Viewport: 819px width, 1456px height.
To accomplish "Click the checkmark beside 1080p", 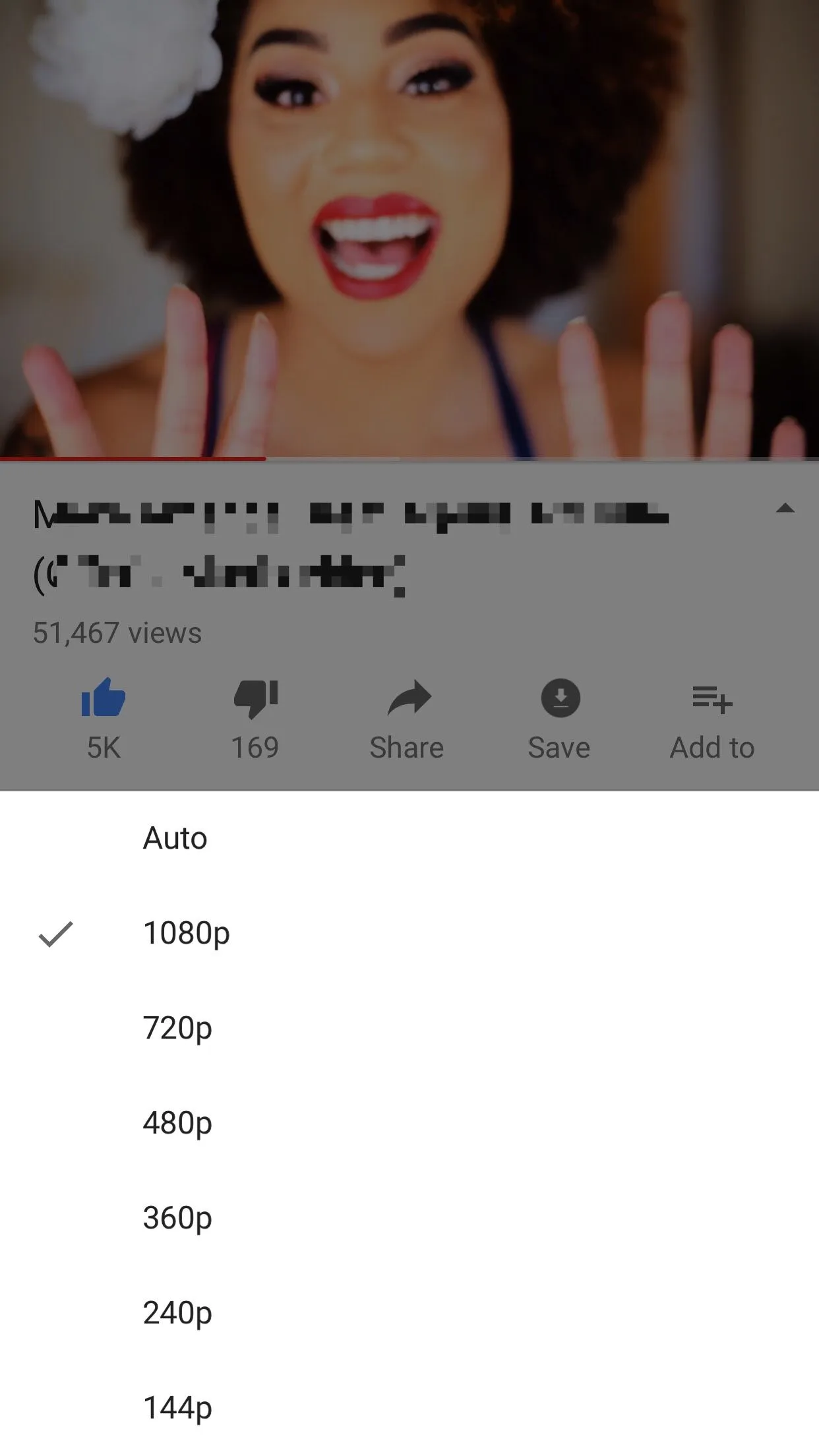I will coord(56,934).
